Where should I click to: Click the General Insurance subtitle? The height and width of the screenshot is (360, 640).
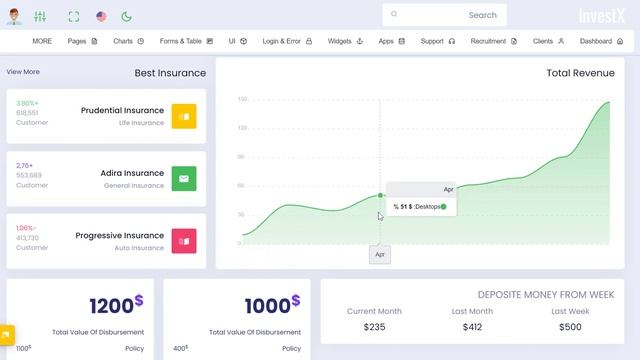pos(134,186)
